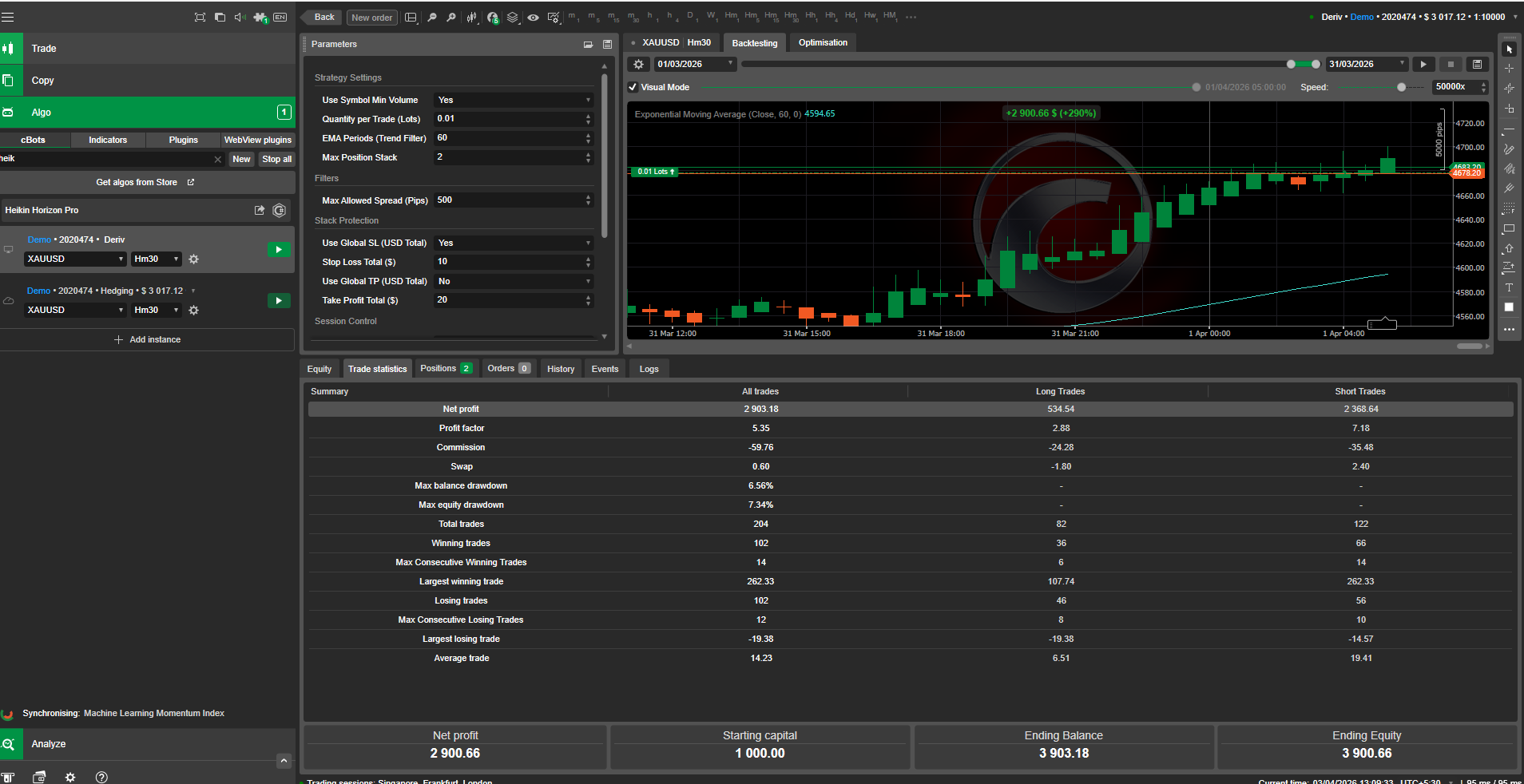1524x784 pixels.
Task: Open the XAUUSD symbol dropdown
Action: [75, 259]
